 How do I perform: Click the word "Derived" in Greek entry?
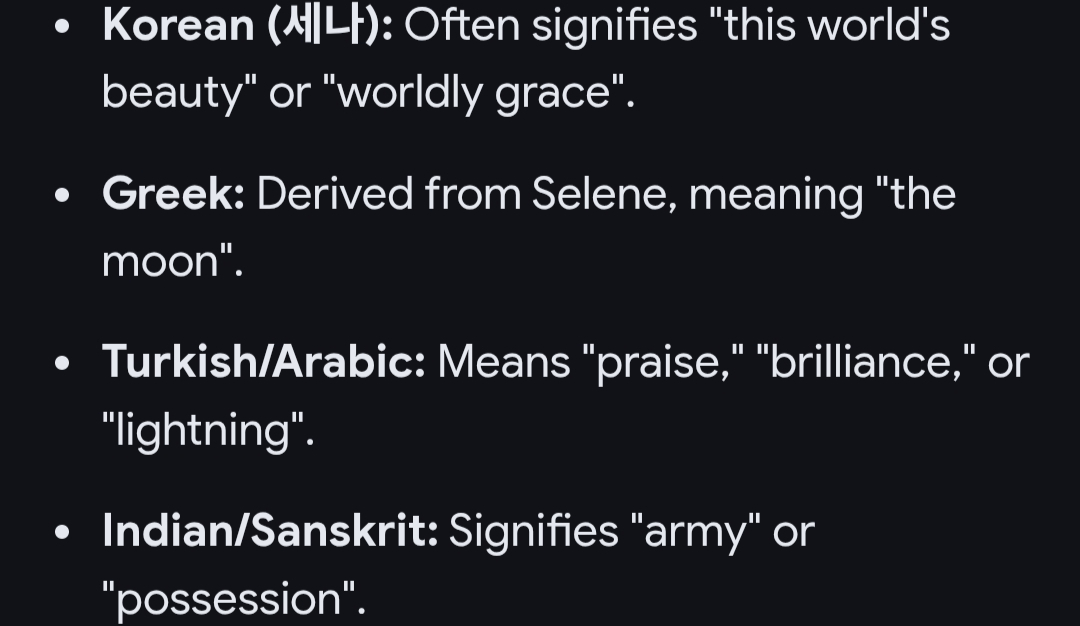[x=335, y=193]
